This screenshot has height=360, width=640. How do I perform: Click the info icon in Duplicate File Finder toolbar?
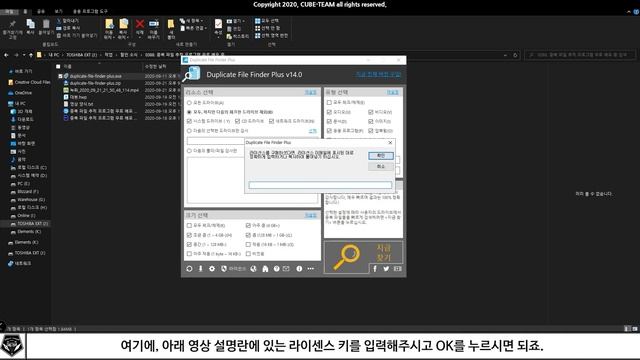pos(299,269)
